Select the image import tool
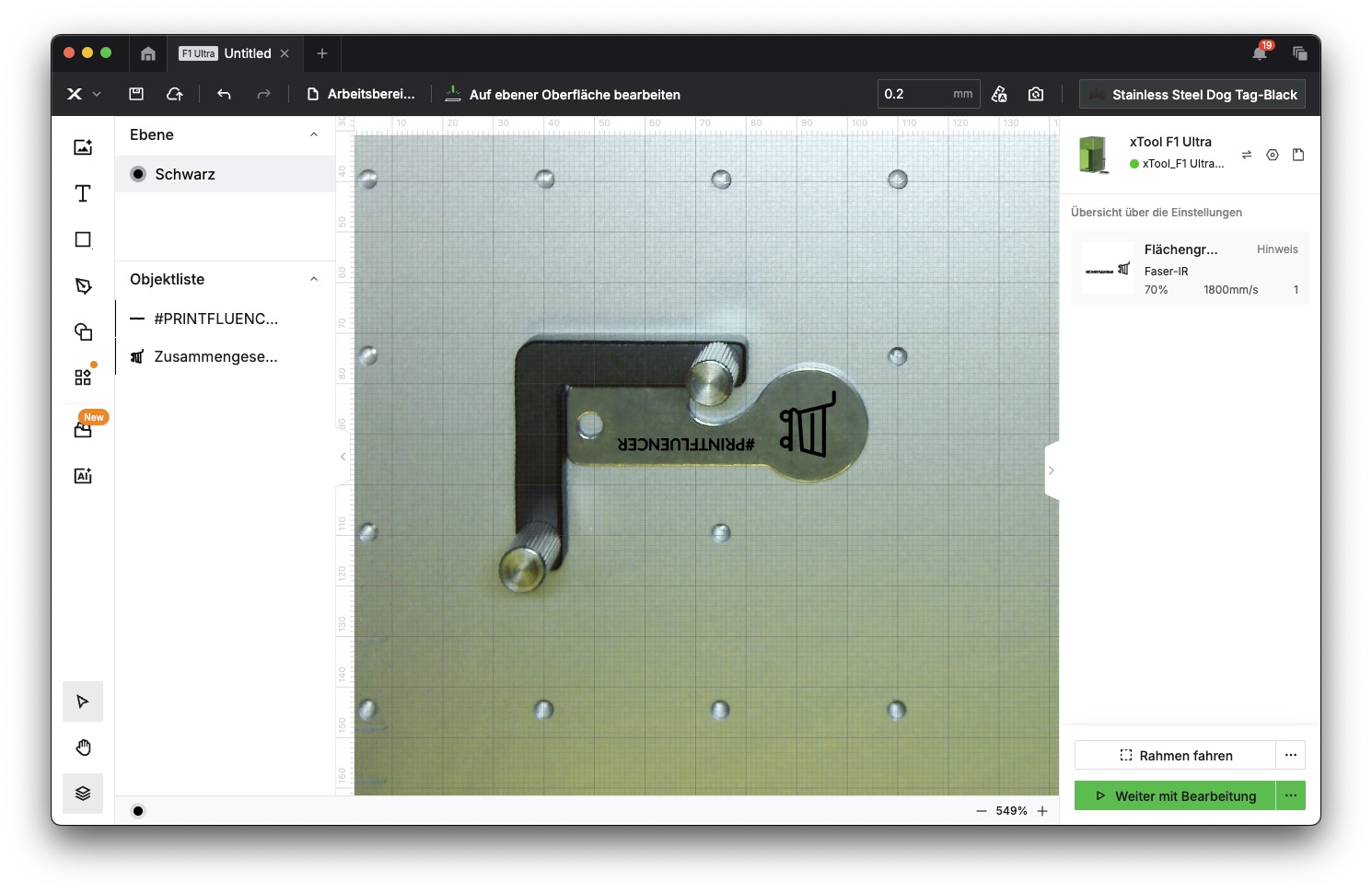 (83, 147)
